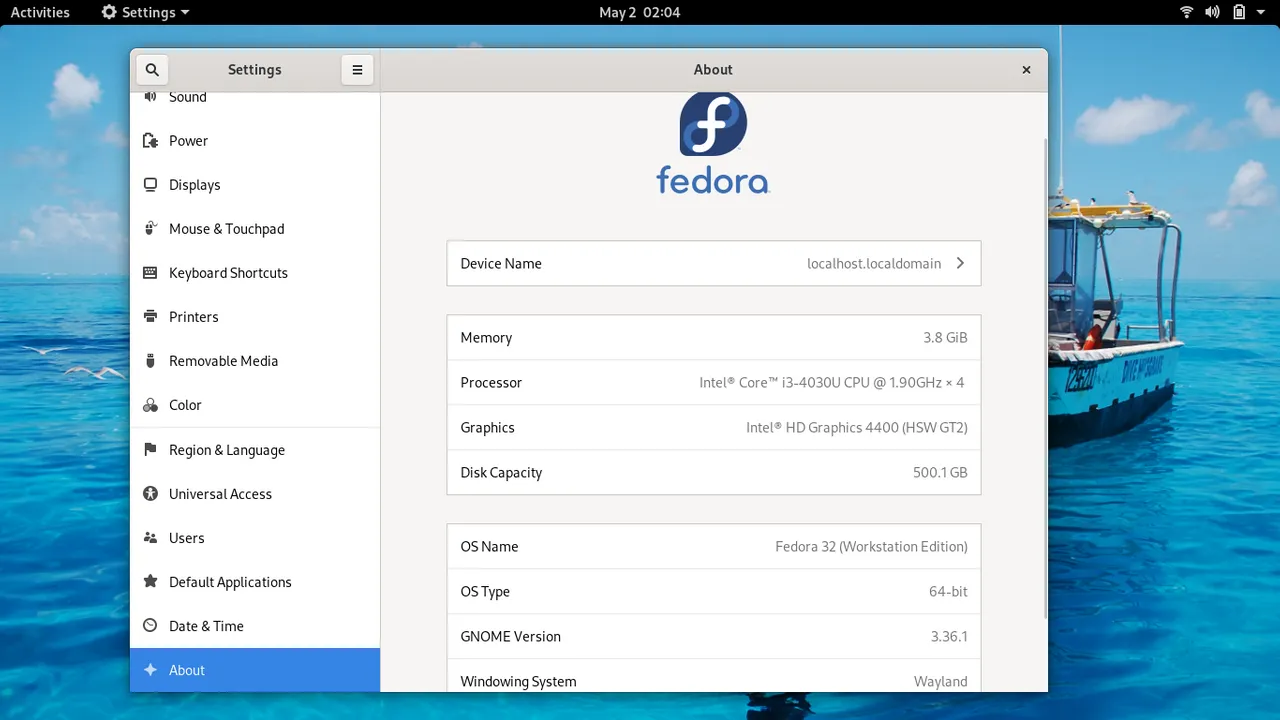This screenshot has width=1280, height=720.
Task: Click the Region & Language flag icon
Action: 150,450
